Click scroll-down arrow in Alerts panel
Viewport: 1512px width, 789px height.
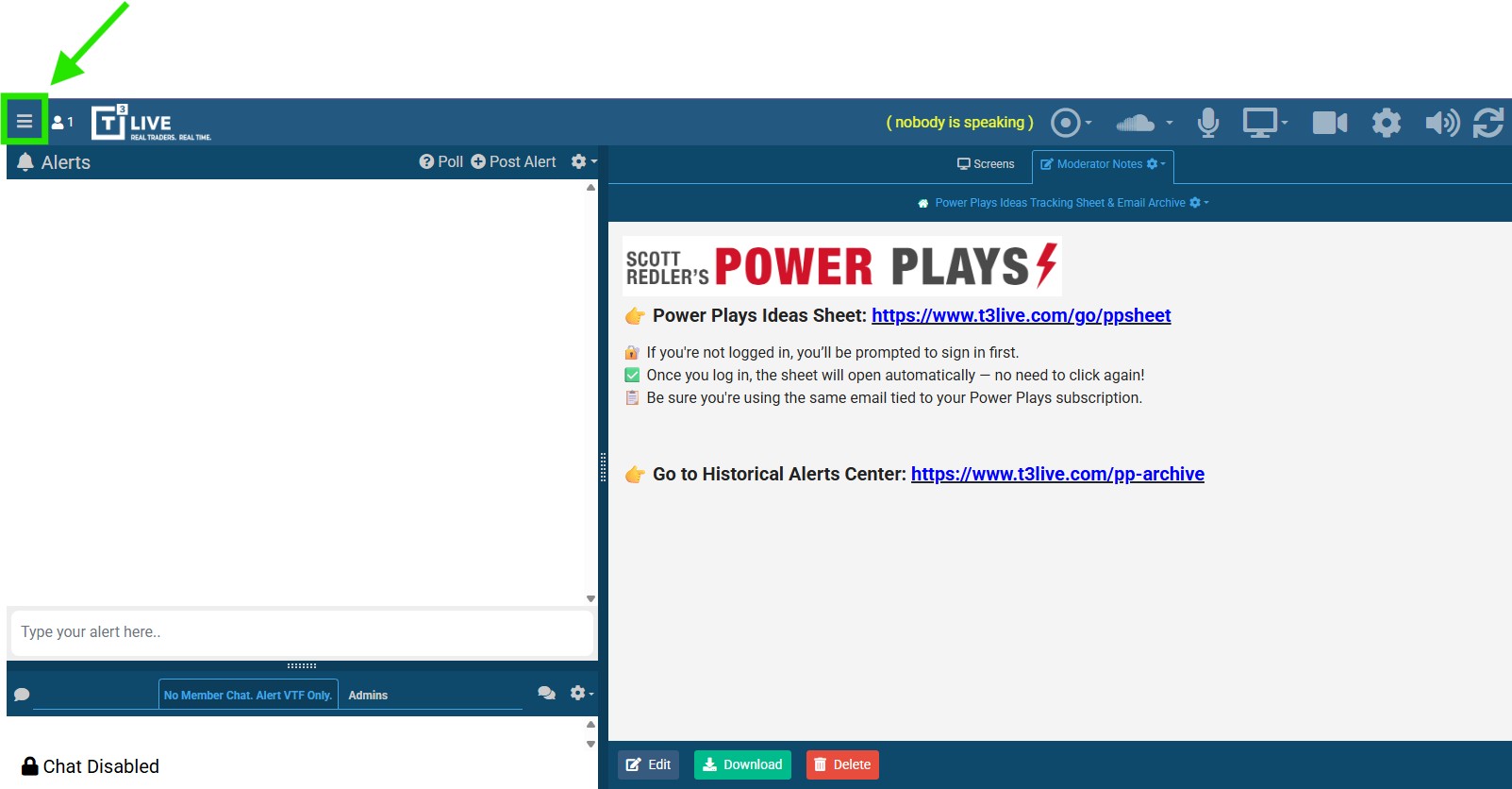pyautogui.click(x=590, y=598)
